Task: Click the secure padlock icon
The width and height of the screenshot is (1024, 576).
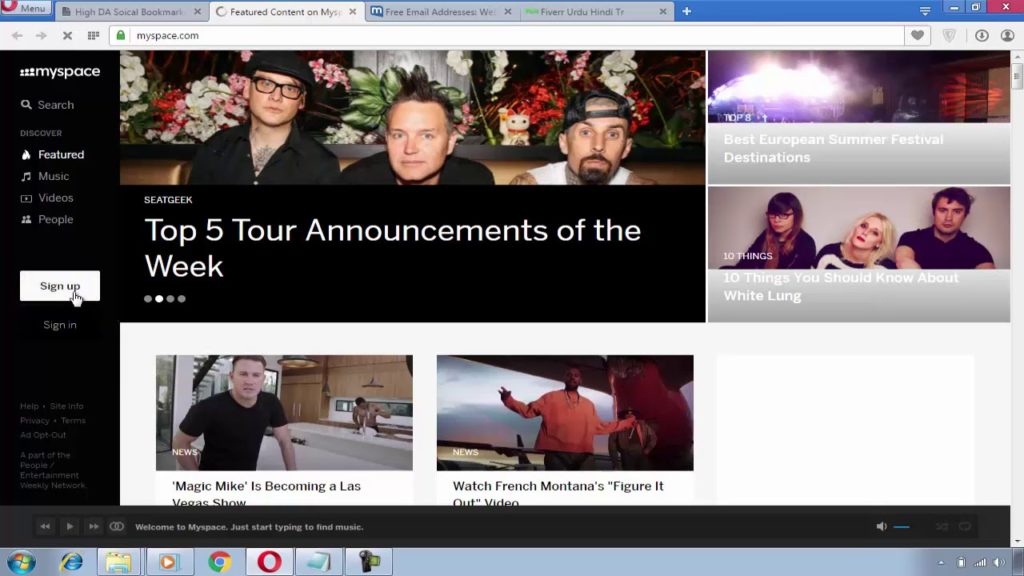Action: [x=121, y=35]
